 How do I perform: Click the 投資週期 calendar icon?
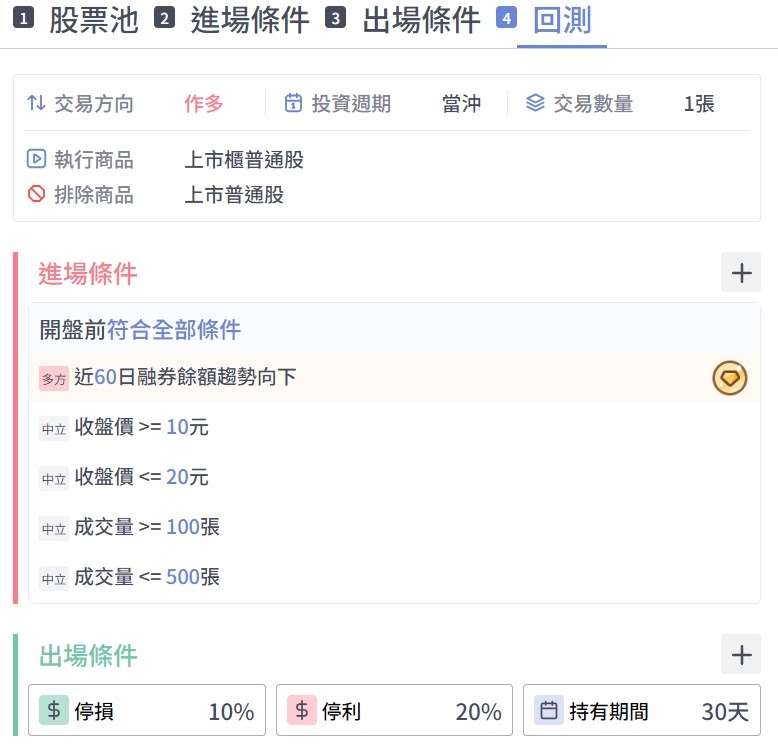(x=293, y=103)
